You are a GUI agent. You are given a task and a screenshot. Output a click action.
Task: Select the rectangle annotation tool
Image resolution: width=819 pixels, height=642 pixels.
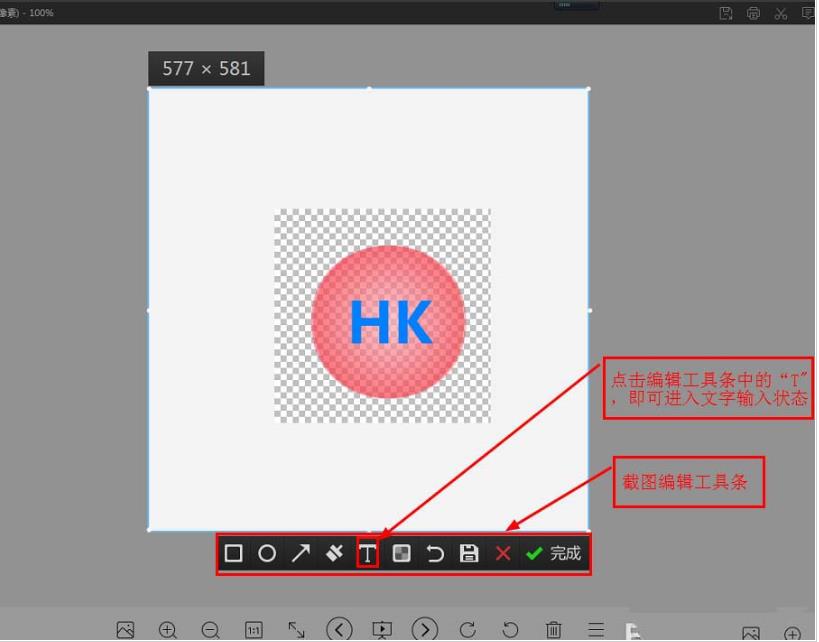pos(233,553)
